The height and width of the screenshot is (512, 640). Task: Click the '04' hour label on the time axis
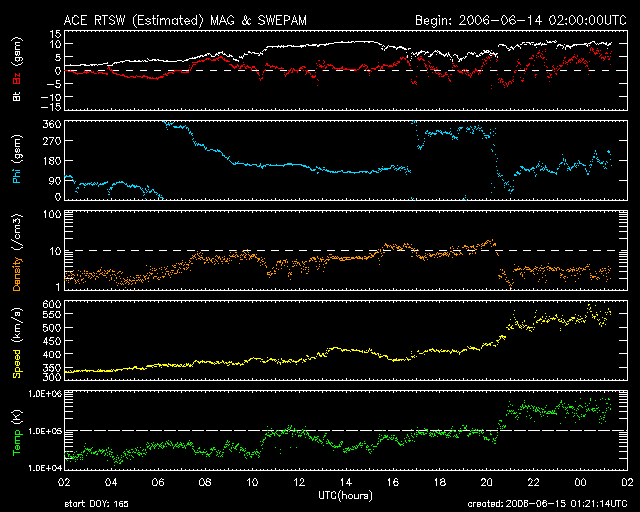111,483
